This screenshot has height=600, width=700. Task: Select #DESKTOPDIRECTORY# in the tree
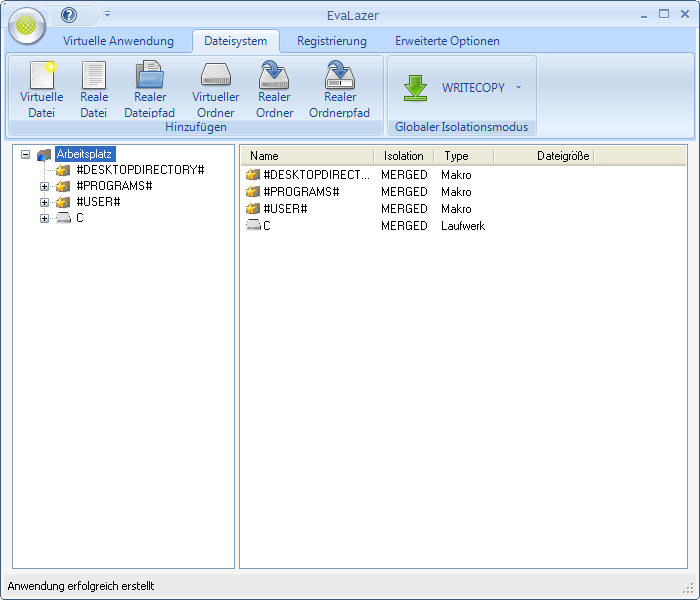coord(139,170)
